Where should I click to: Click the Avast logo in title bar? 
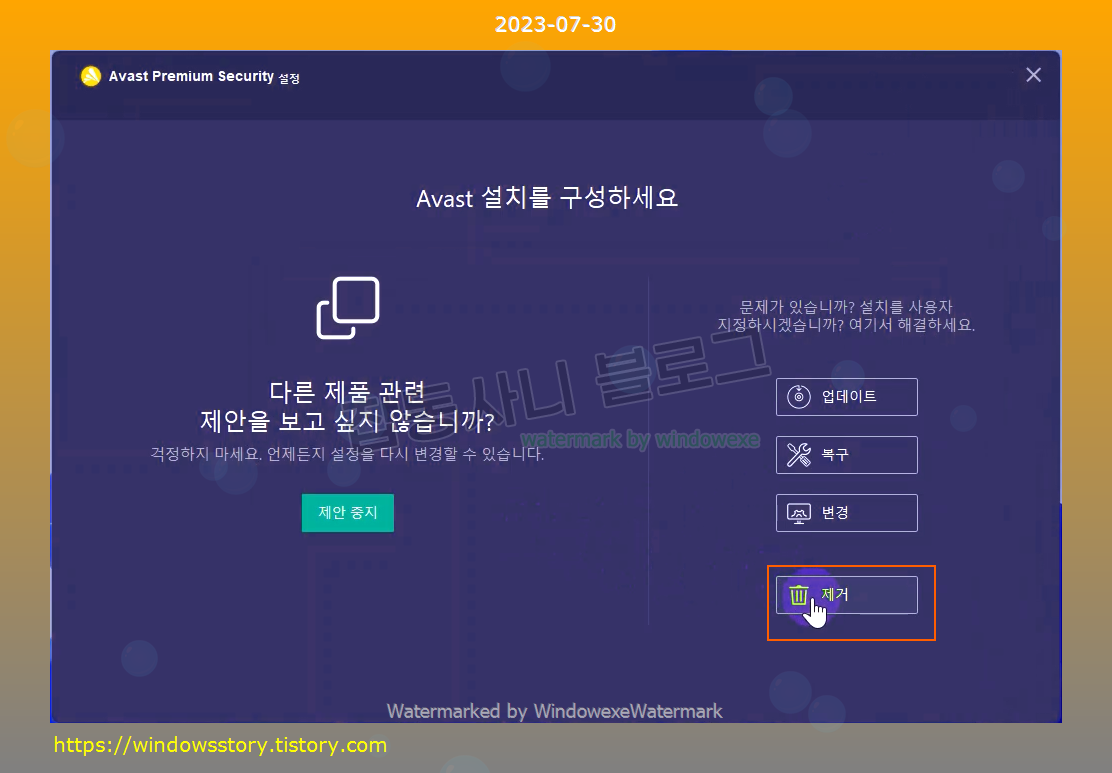coord(91,76)
